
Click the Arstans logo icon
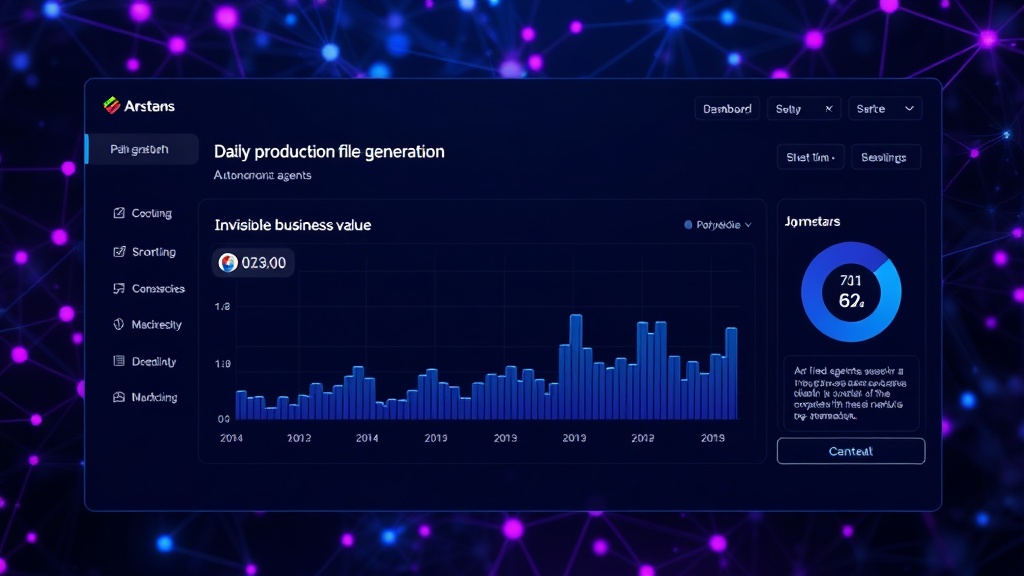(x=112, y=105)
